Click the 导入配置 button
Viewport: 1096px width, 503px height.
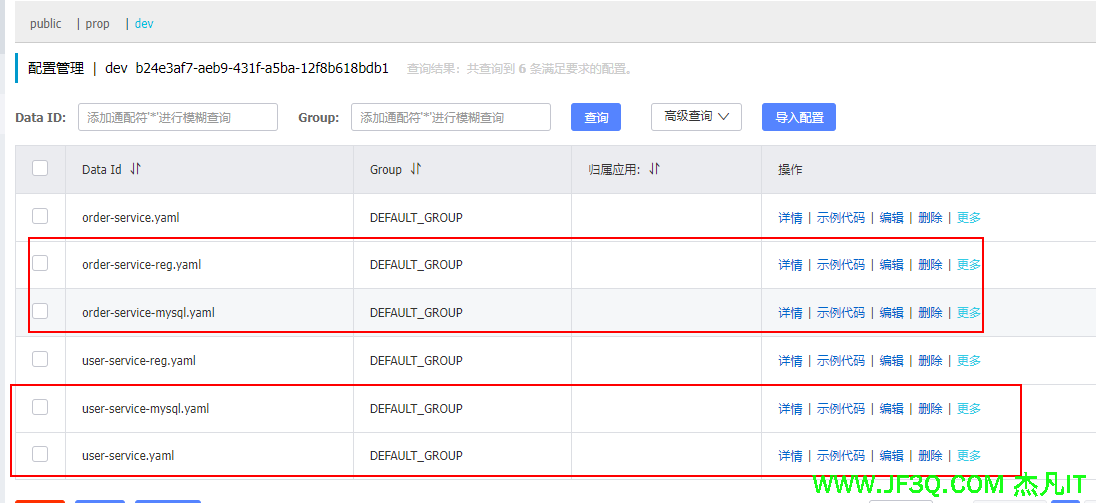tap(798, 117)
